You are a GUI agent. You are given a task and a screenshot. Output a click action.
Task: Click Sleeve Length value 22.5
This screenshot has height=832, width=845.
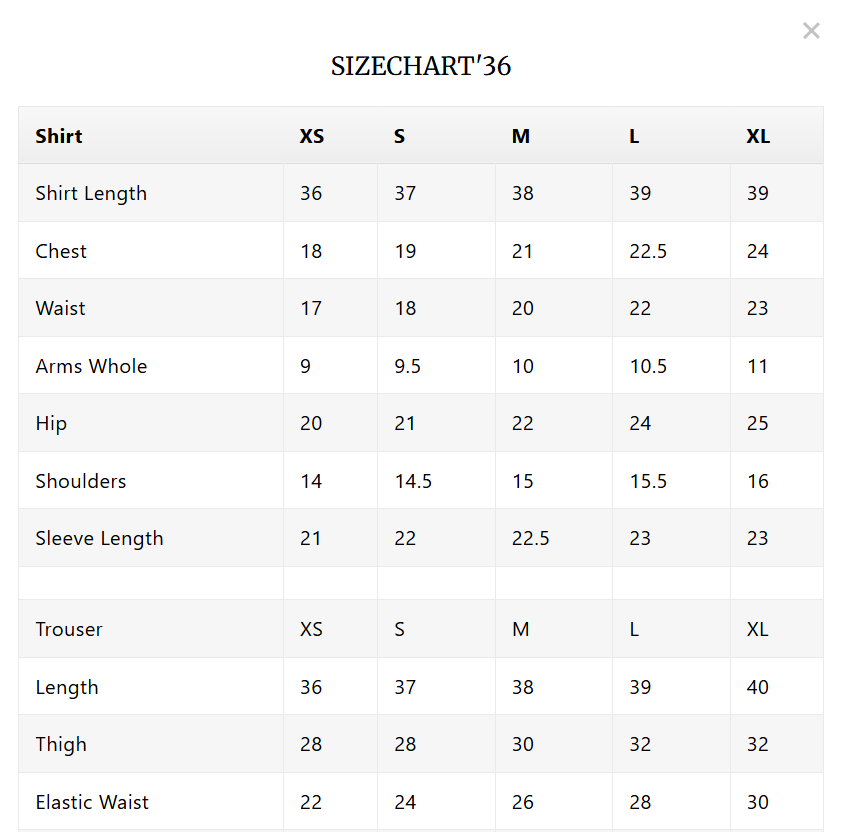(x=530, y=538)
